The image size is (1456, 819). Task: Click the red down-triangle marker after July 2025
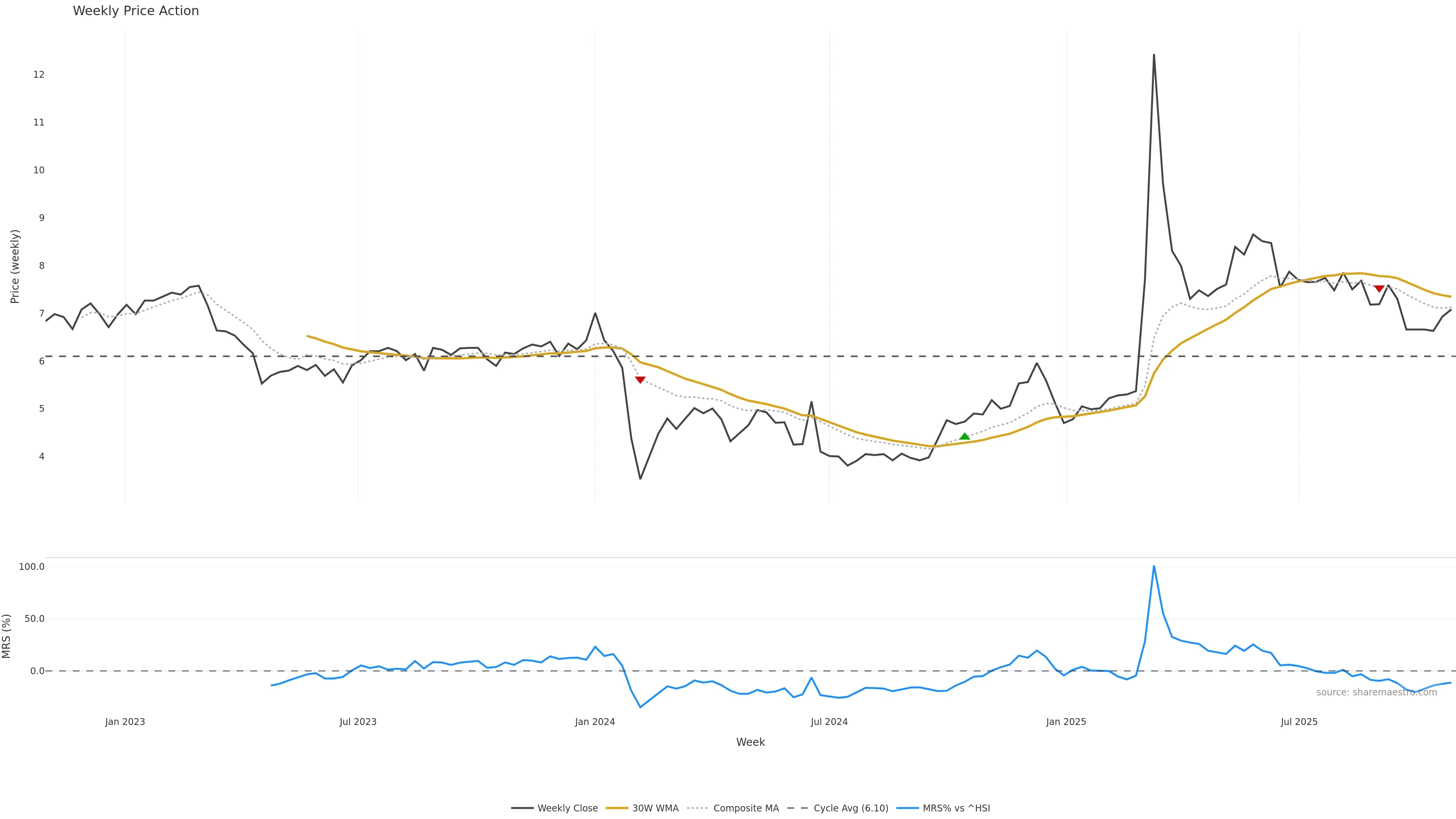pos(1379,289)
